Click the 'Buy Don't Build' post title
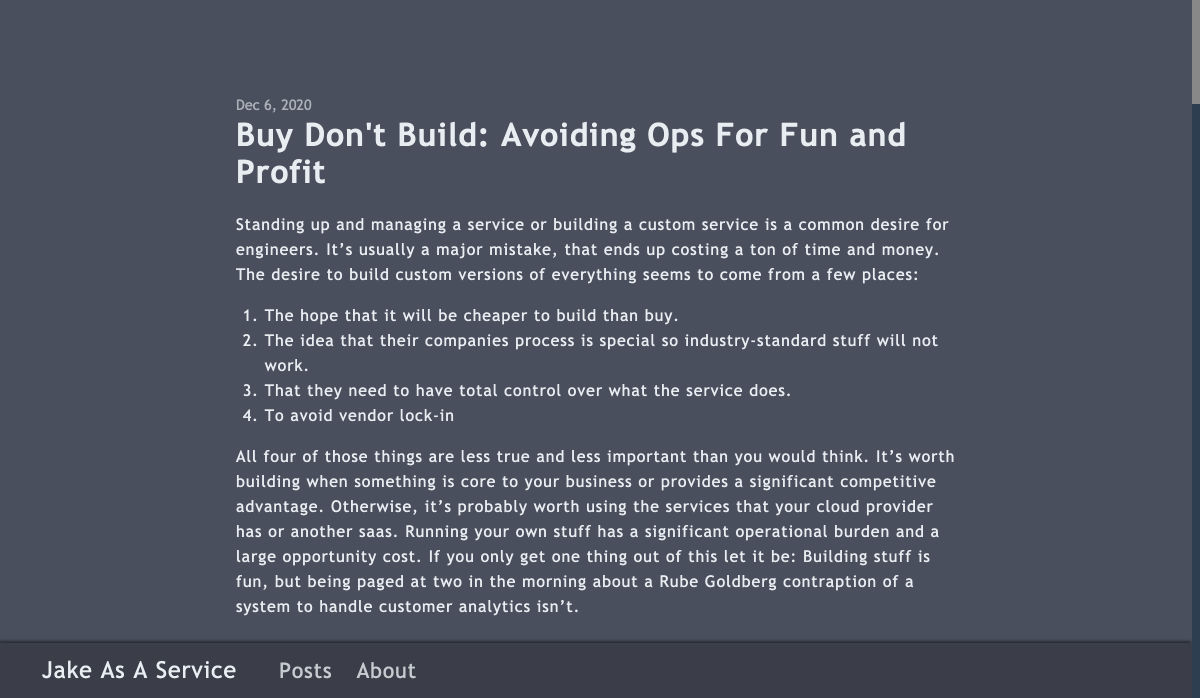The width and height of the screenshot is (1200, 698). 570,135
